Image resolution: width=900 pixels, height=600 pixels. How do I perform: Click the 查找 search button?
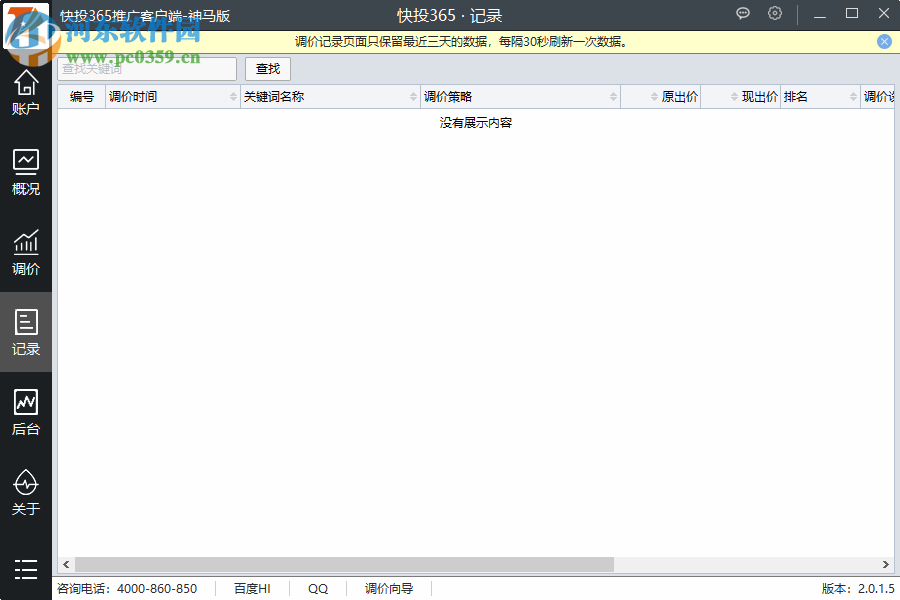click(x=267, y=69)
